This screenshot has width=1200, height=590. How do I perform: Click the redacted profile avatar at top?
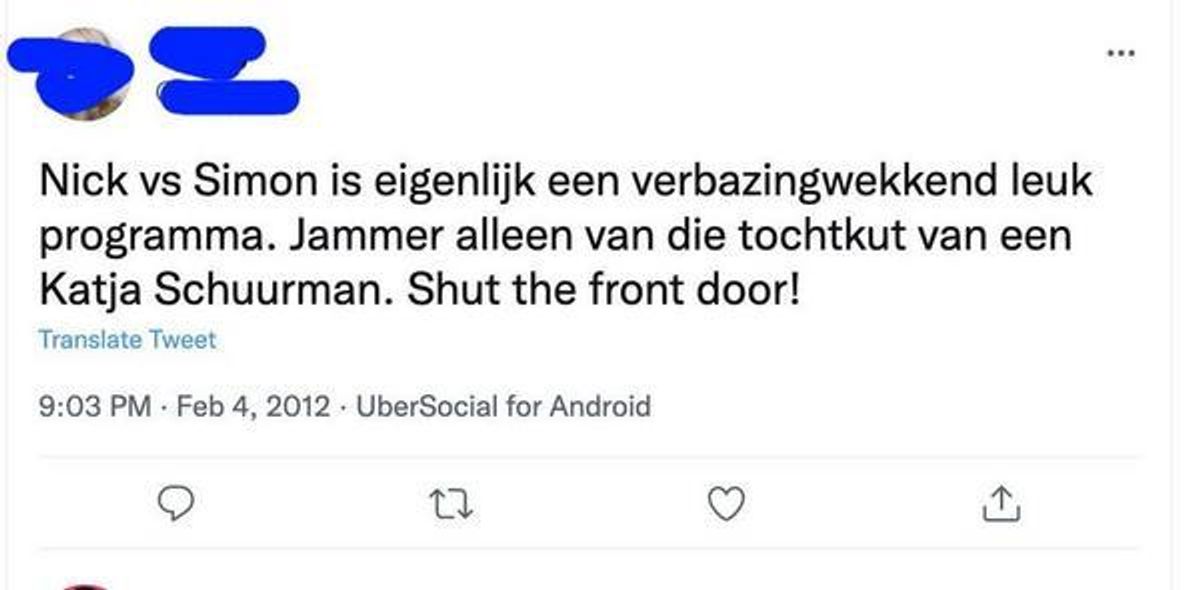point(90,73)
